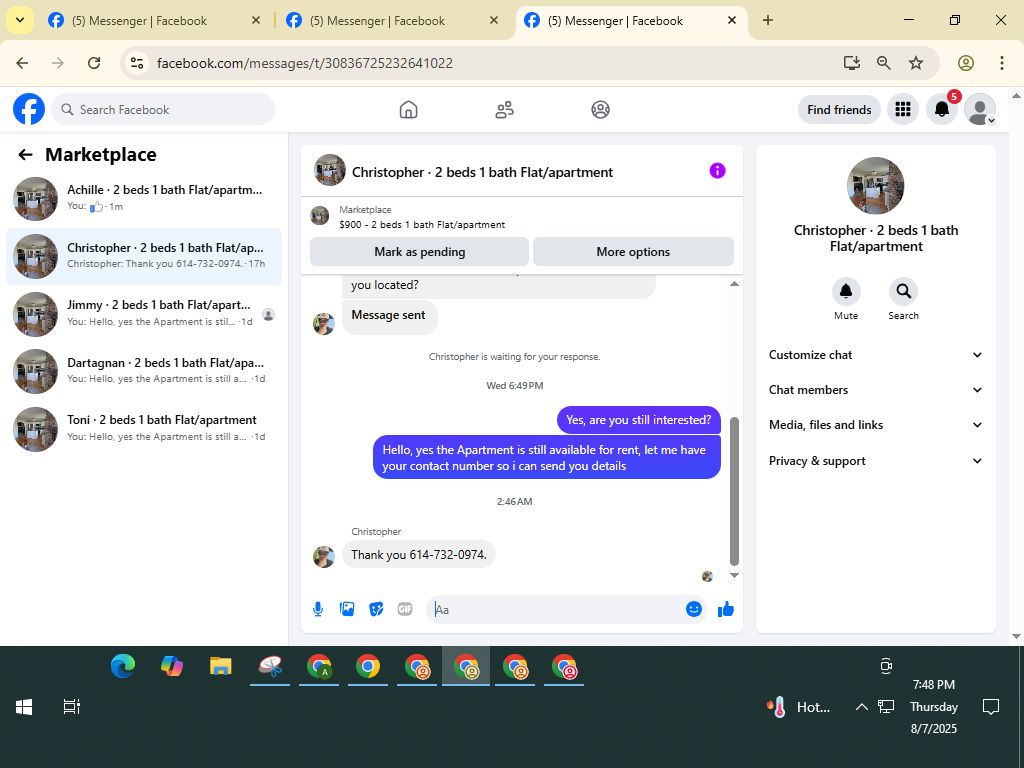Attach a file with the photo icon

347,609
